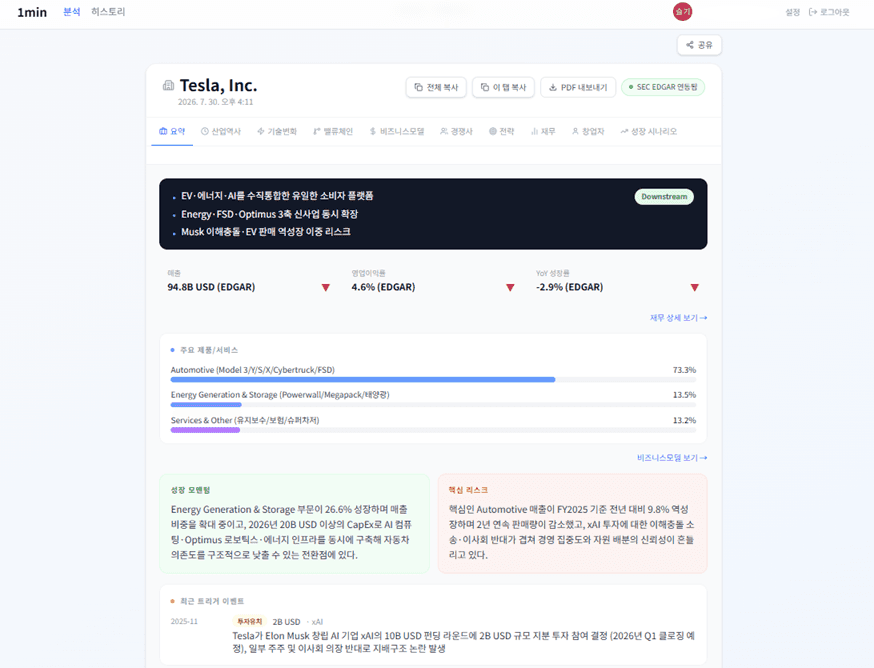The height and width of the screenshot is (668, 874).
Task: Click the Tesla, Inc. title
Action: point(218,85)
